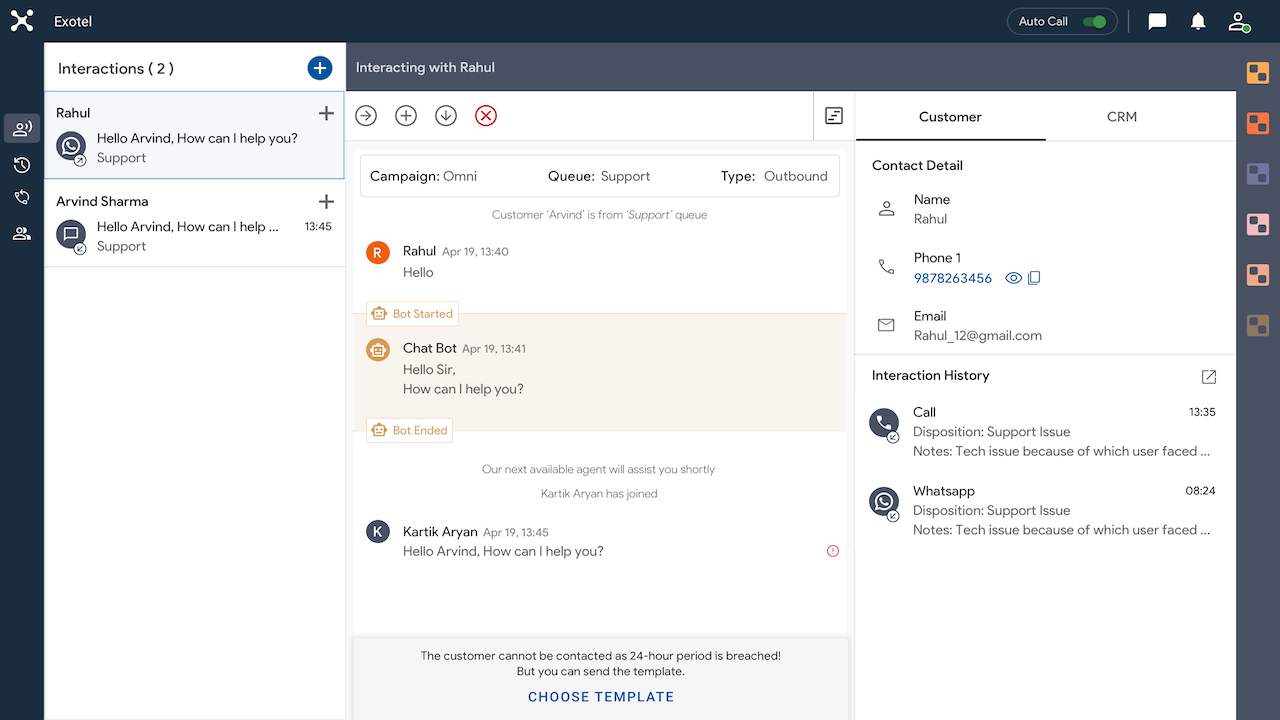Viewport: 1280px width, 720px height.
Task: Click the transfer arrow toolbar icon
Action: point(366,116)
